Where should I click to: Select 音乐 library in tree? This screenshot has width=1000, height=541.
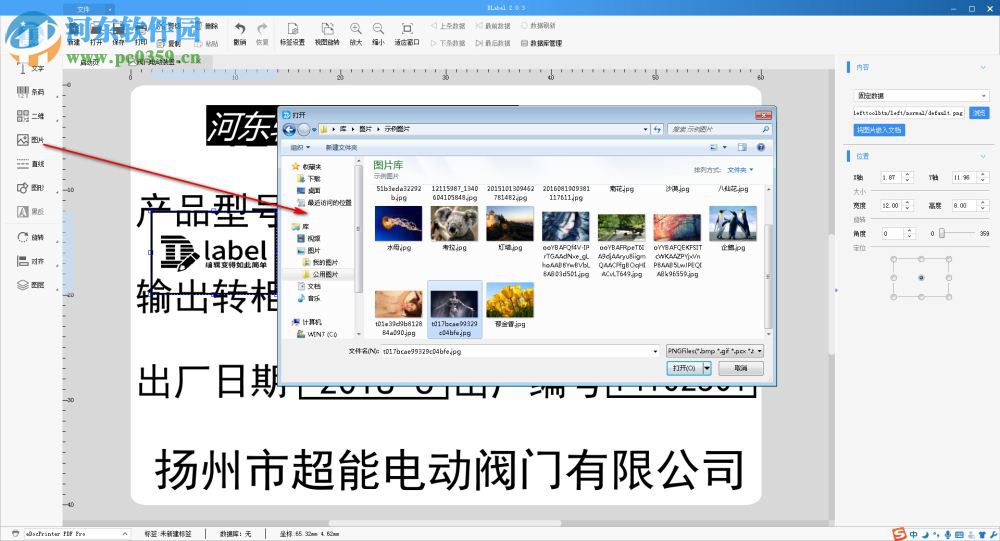pos(309,298)
